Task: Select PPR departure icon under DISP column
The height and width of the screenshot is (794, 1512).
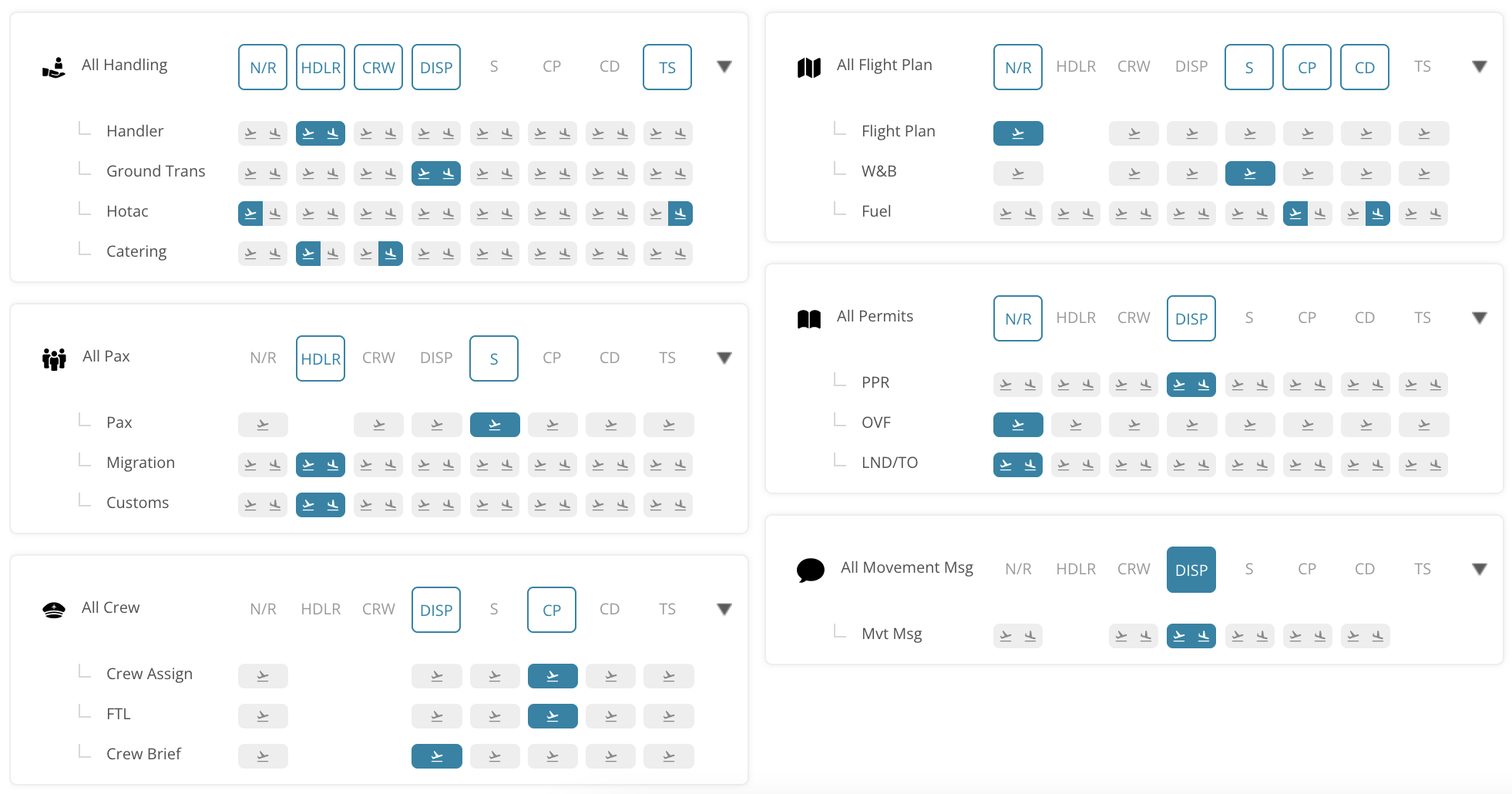Action: click(1179, 385)
